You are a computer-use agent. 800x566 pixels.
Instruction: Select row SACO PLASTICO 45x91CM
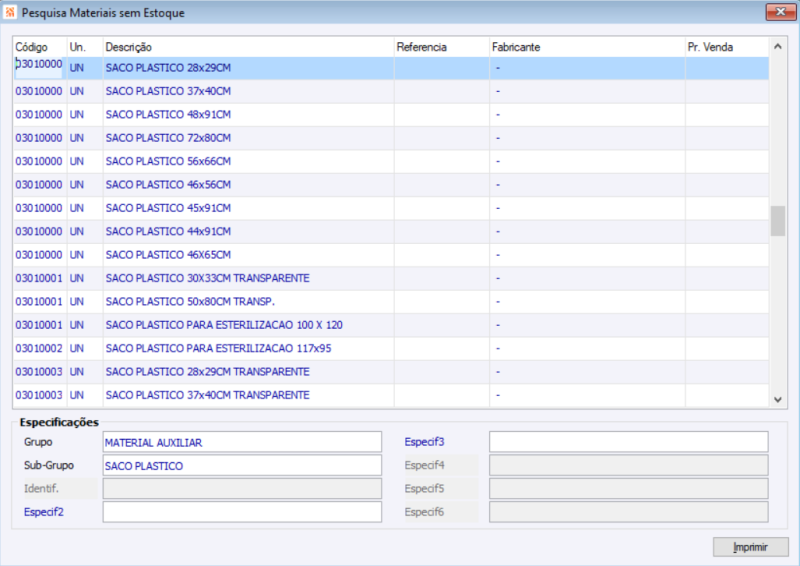(x=391, y=208)
